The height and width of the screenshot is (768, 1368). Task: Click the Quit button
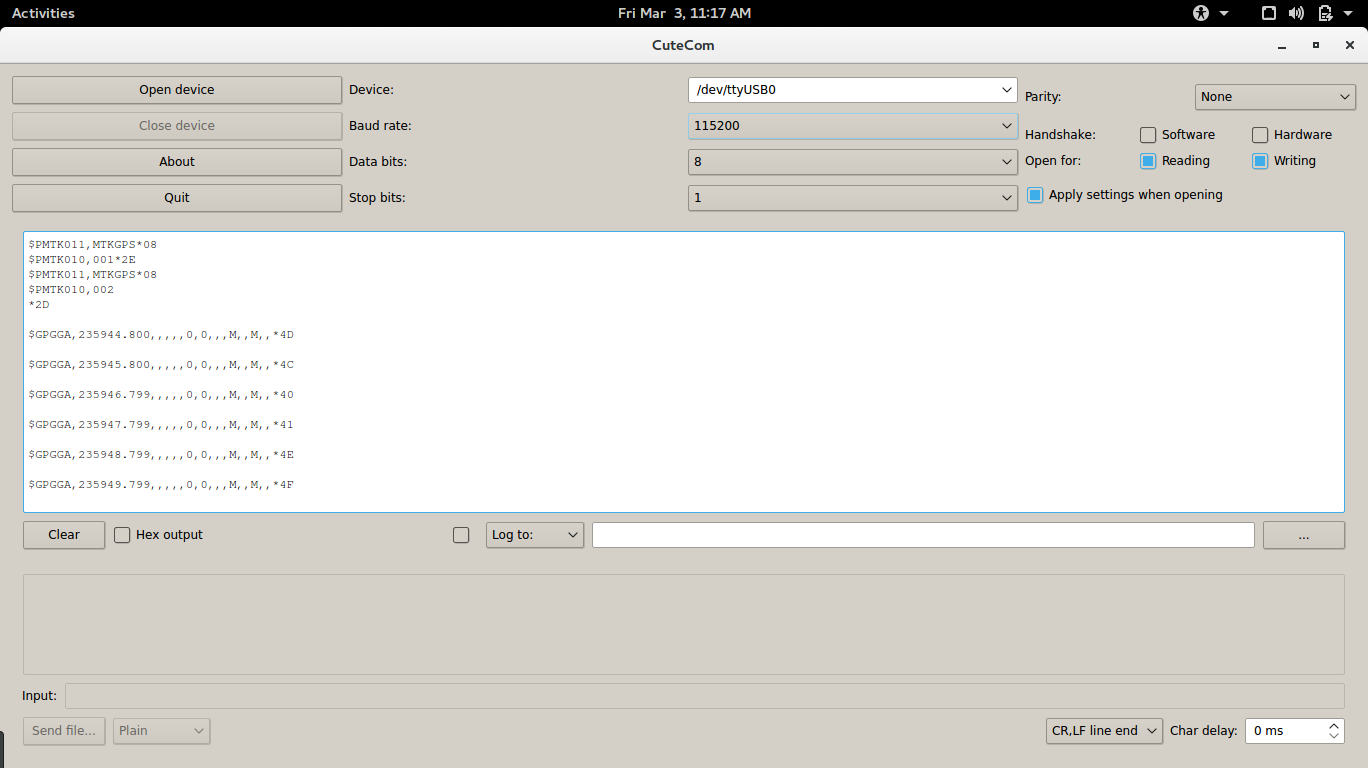point(177,197)
